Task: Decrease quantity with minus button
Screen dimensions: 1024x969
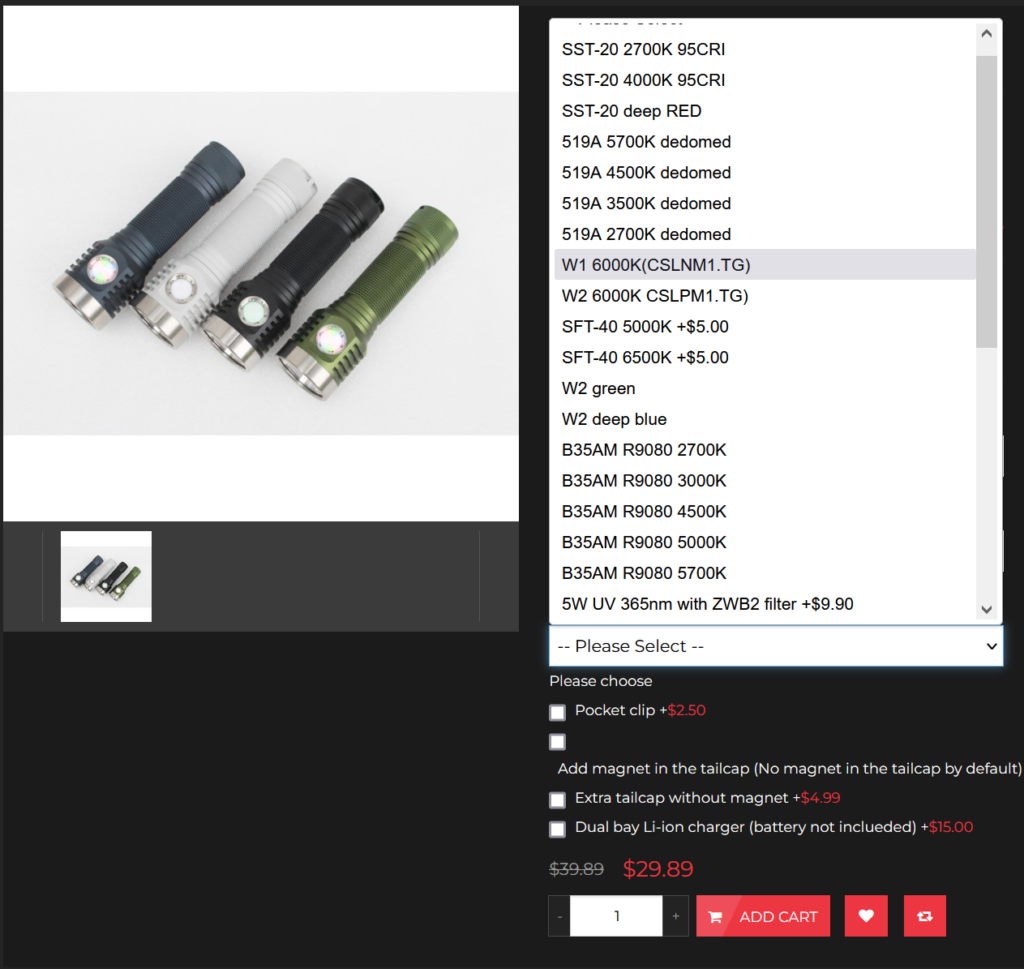Action: click(559, 916)
